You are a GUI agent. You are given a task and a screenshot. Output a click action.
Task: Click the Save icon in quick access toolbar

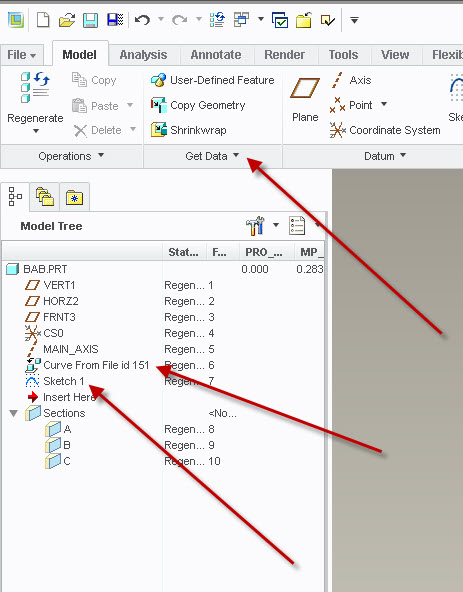pos(90,20)
